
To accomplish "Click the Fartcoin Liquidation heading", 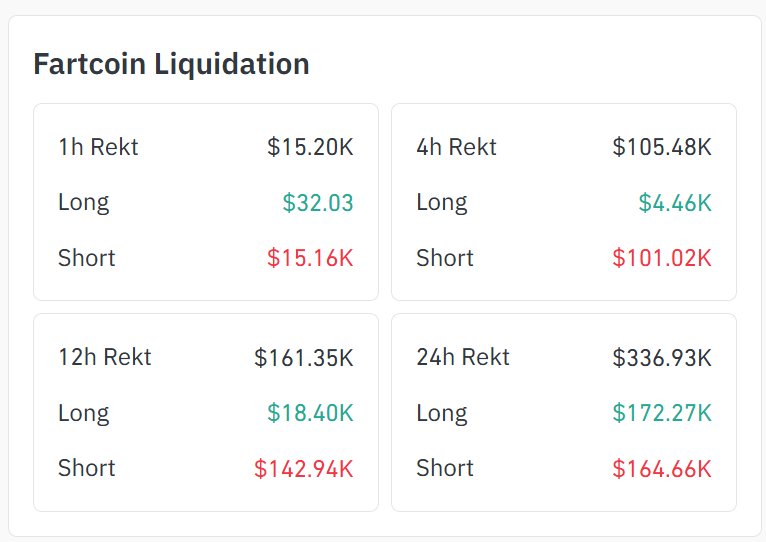I will coord(171,64).
